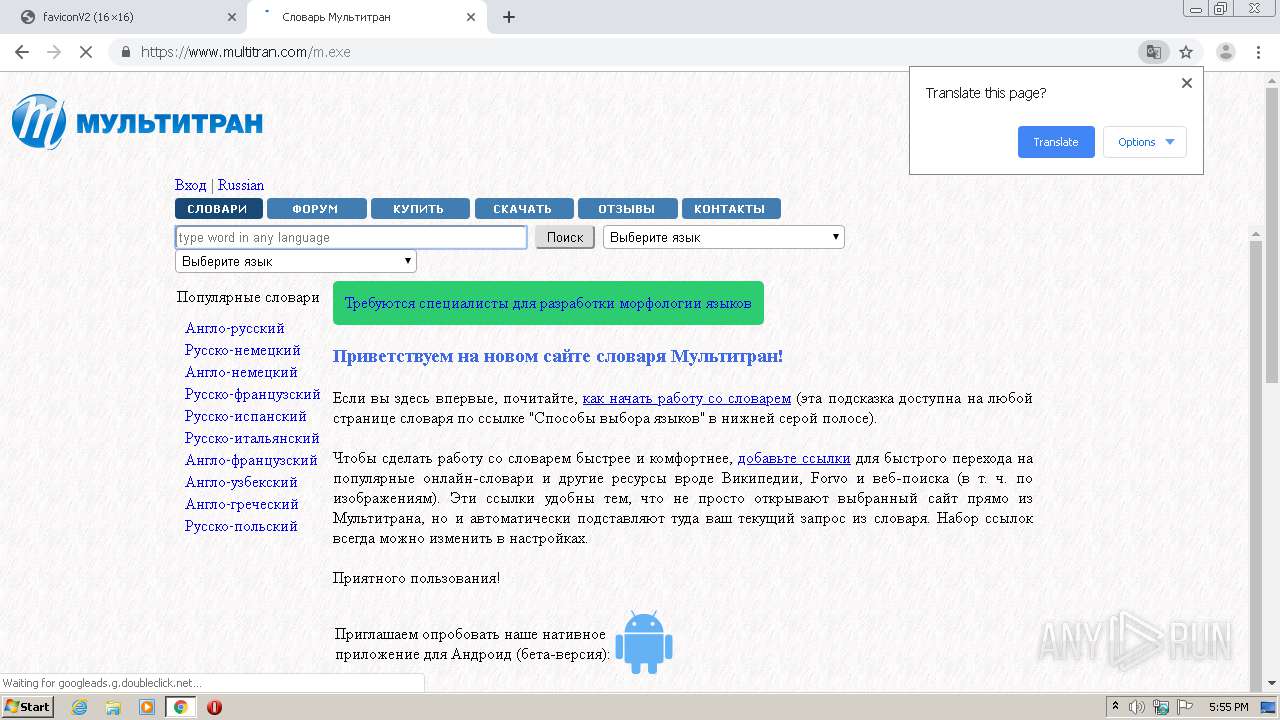Screen dimensions: 1280x720
Task: Open the media player taskbar icon
Action: [147, 707]
